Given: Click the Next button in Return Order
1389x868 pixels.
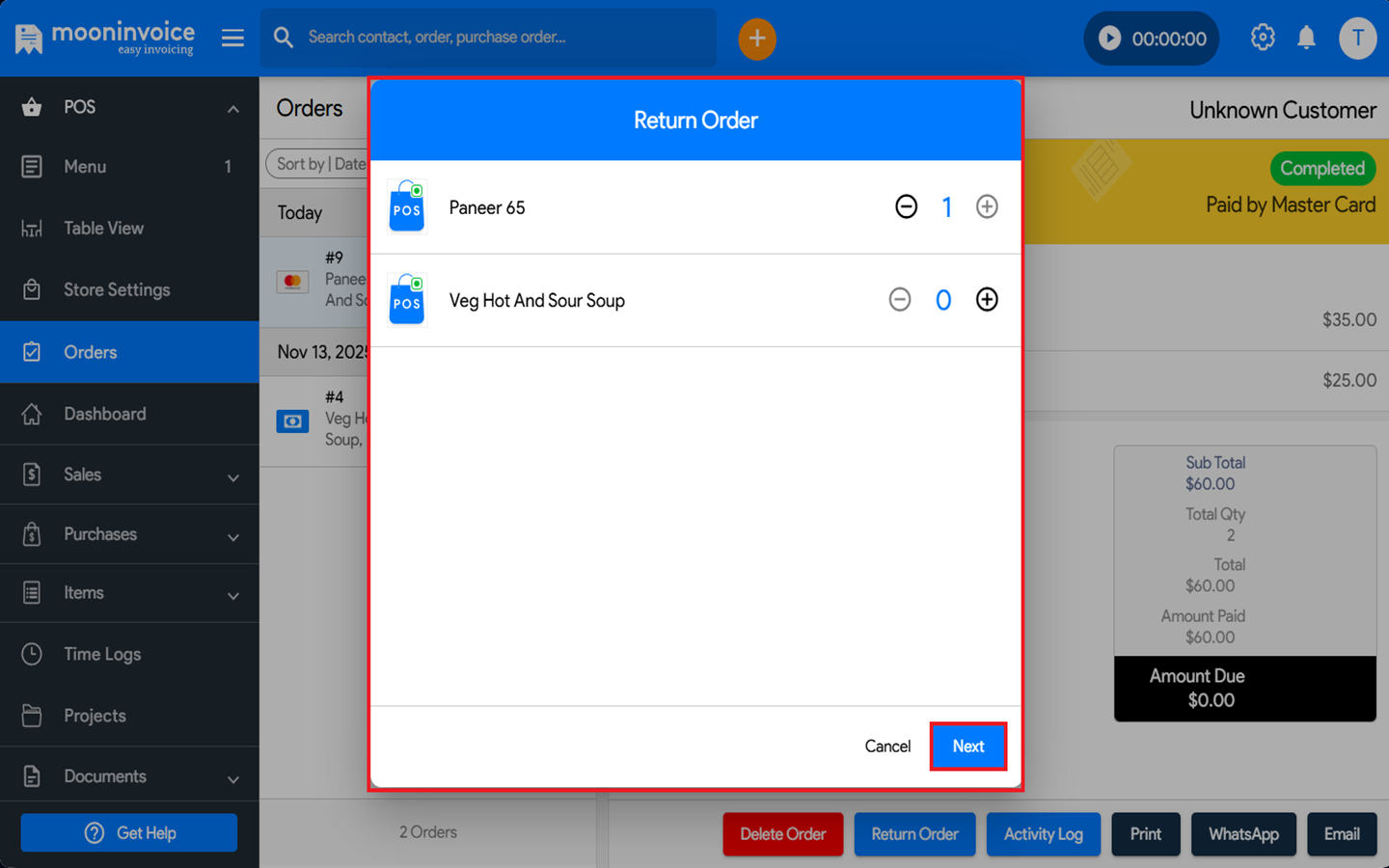Looking at the screenshot, I should click(x=967, y=746).
